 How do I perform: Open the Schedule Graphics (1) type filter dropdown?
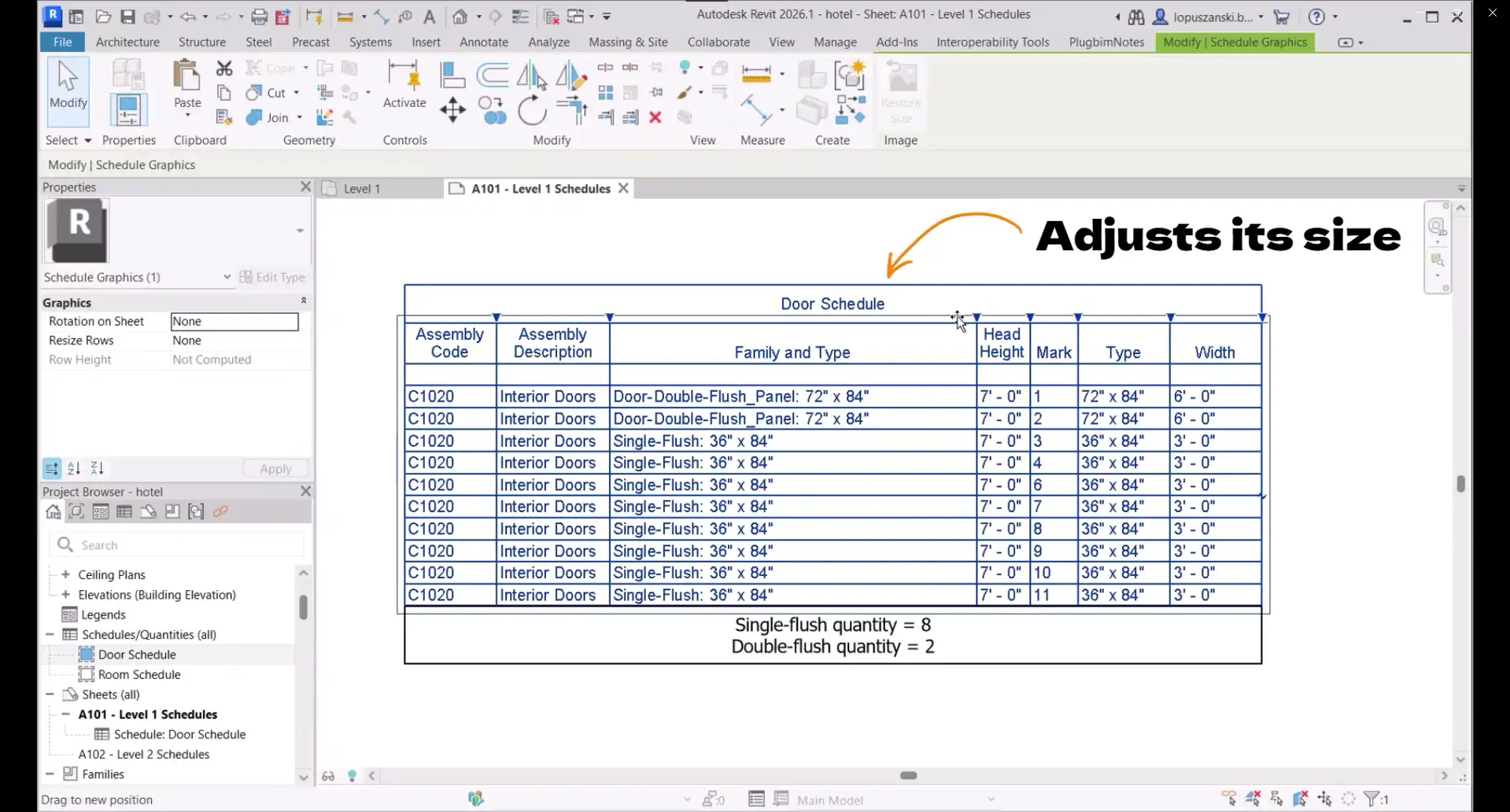click(x=227, y=277)
